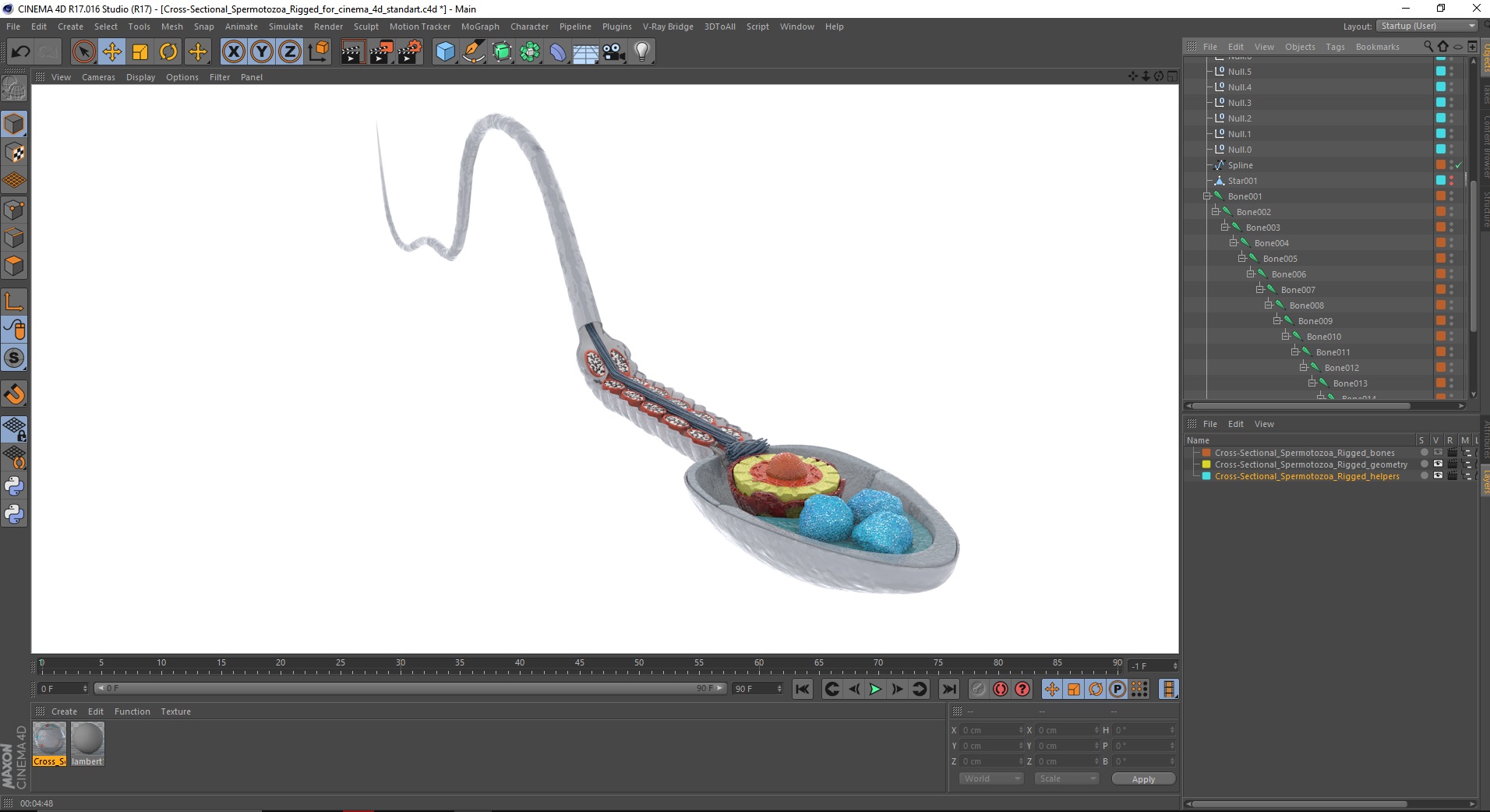
Task: Open the object manager Tags menu
Action: [x=1335, y=47]
